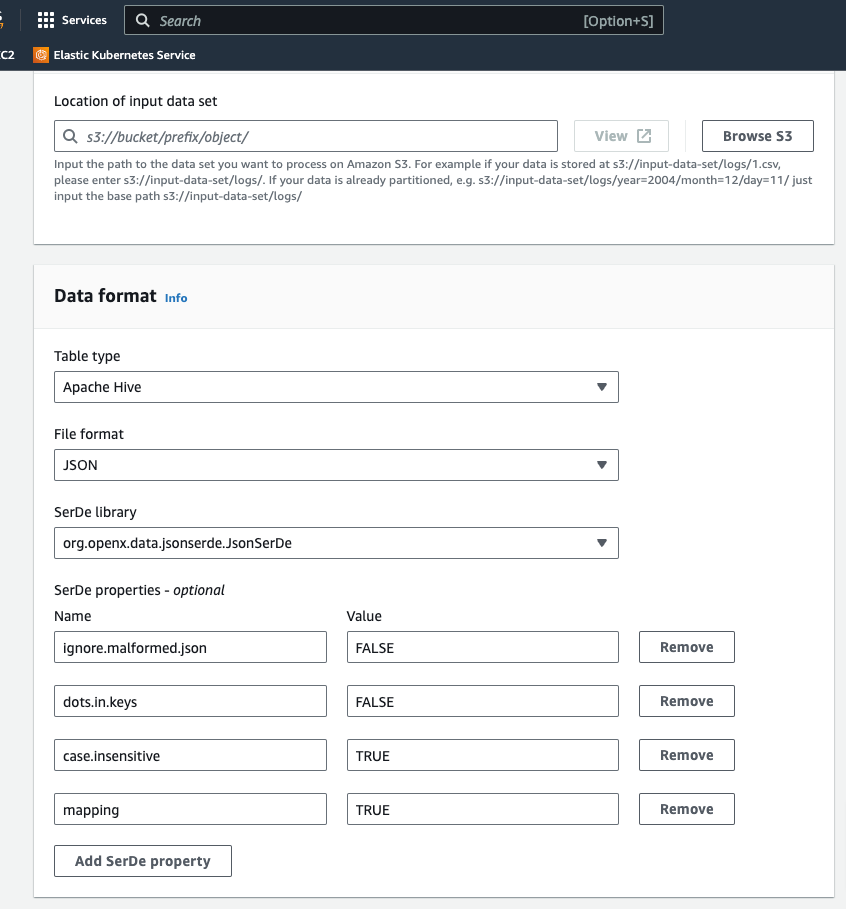
Task: Remove the mapping property
Action: [686, 809]
